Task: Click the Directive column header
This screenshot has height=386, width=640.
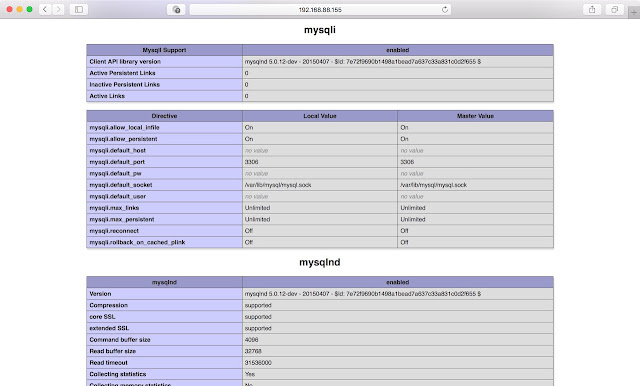Action: click(164, 116)
